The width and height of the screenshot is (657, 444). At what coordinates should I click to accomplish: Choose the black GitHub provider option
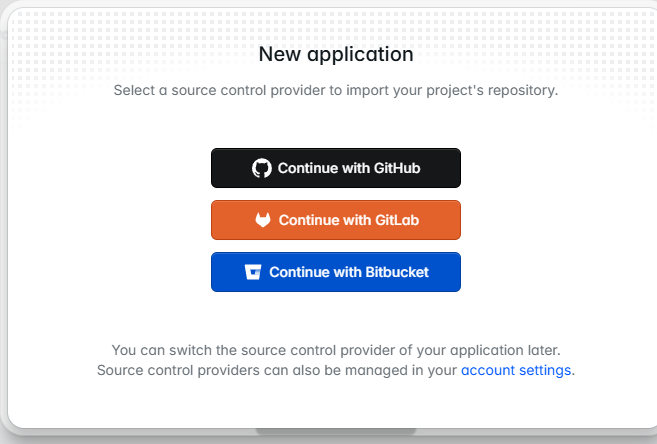tap(336, 168)
